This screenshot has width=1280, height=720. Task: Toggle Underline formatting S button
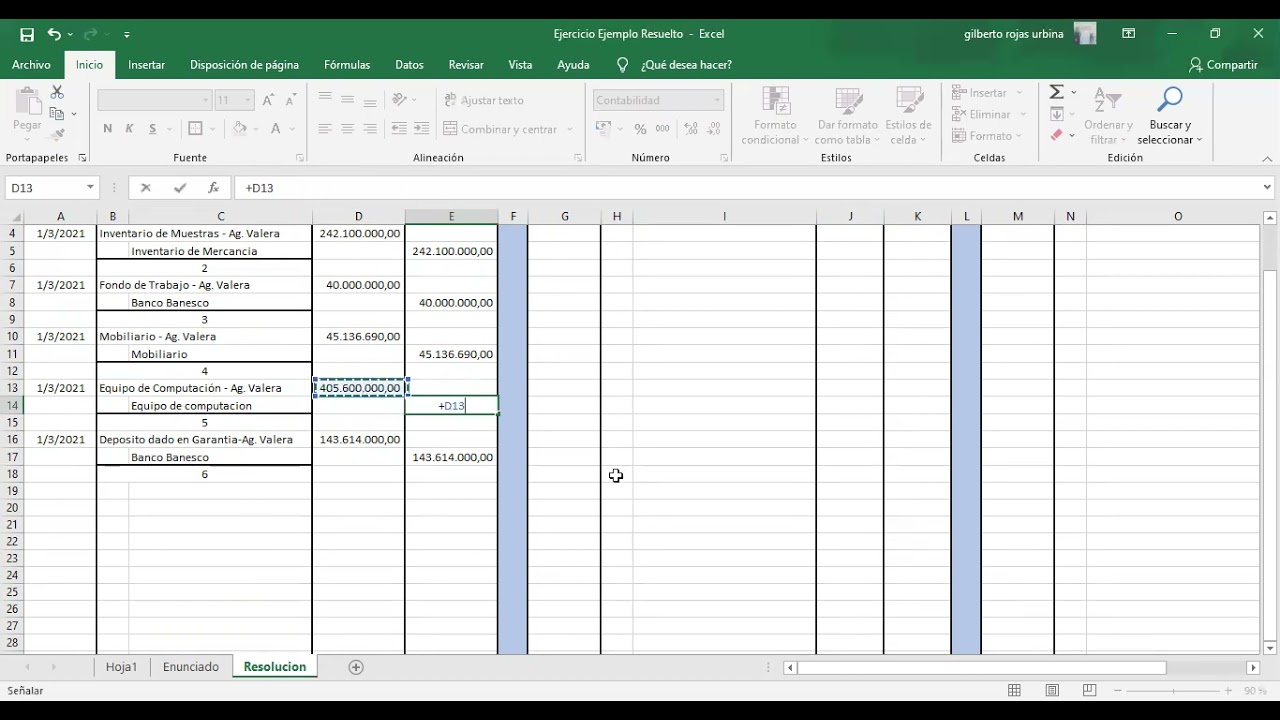(152, 129)
